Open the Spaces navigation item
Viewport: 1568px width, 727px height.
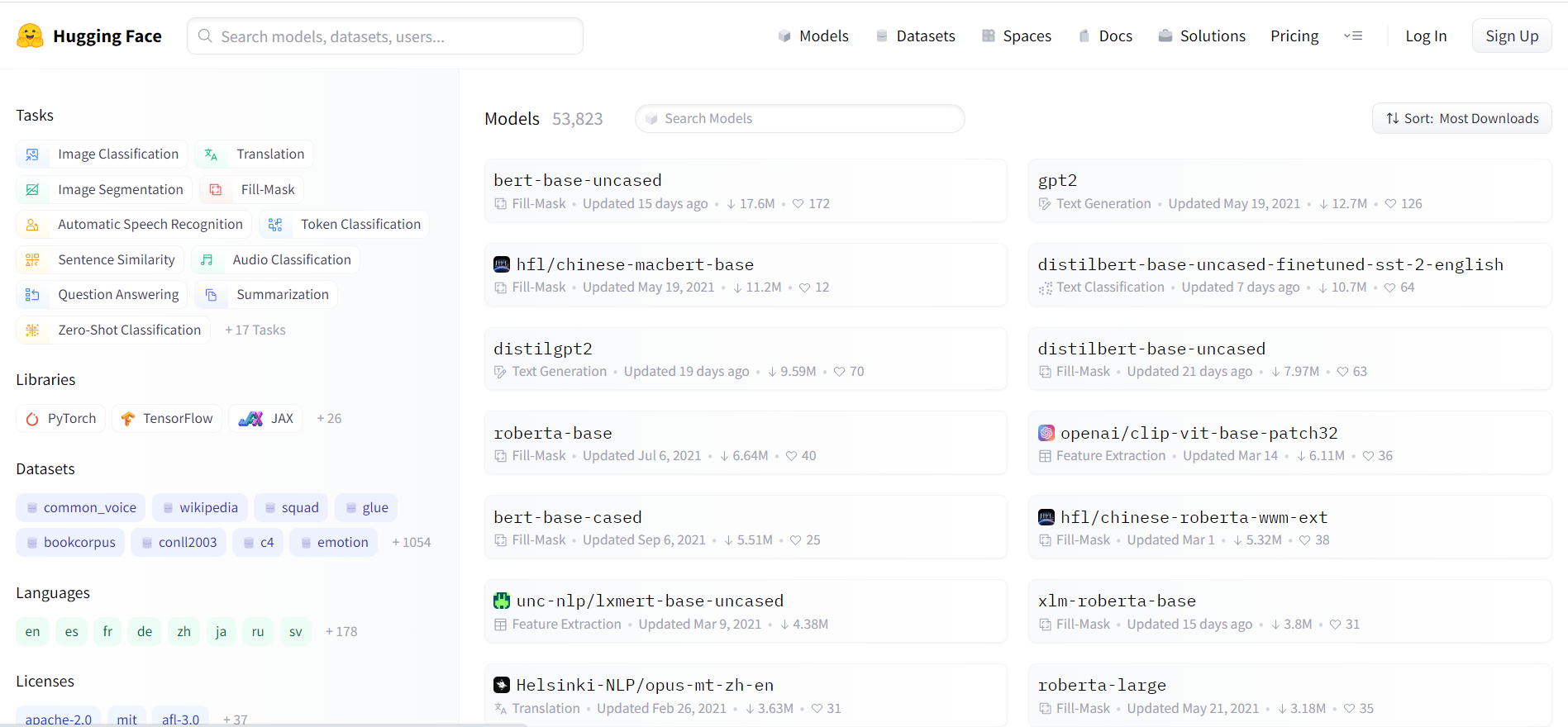pyautogui.click(x=1016, y=36)
